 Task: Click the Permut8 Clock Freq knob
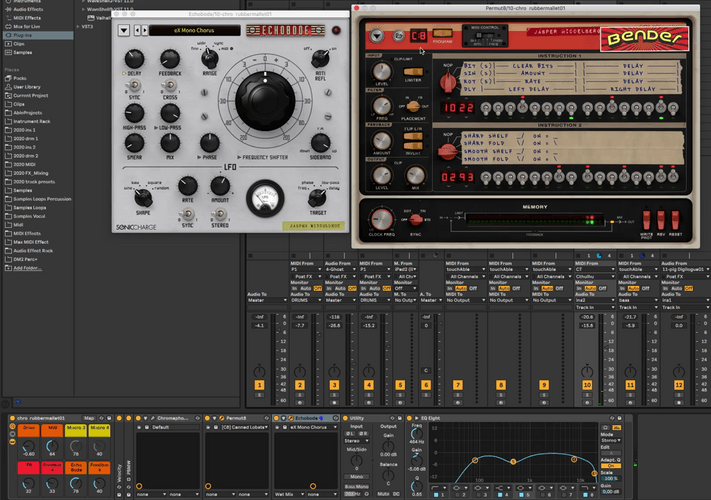click(x=381, y=219)
